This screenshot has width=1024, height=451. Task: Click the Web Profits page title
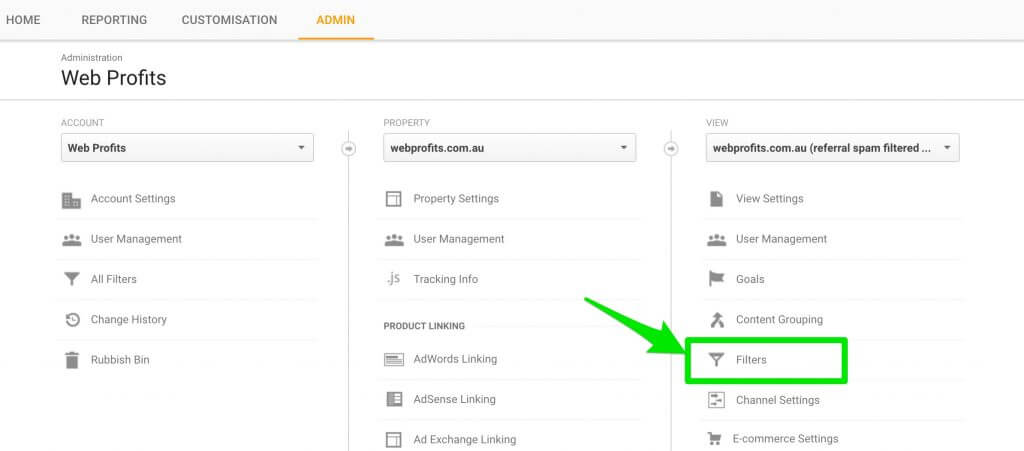pos(114,78)
